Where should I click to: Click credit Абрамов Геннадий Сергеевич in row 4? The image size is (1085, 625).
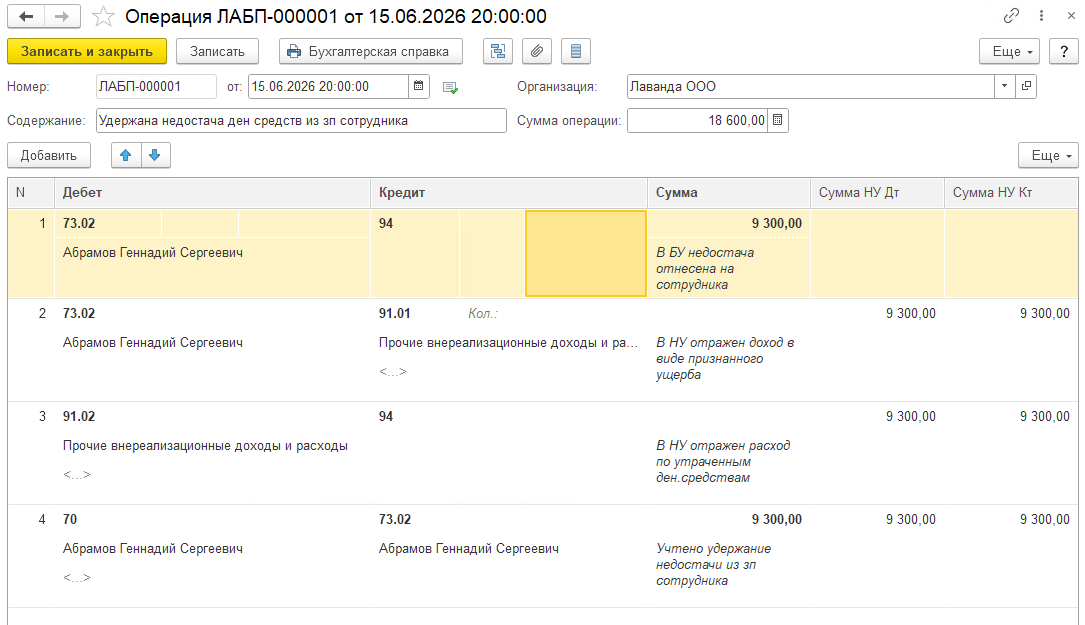click(468, 549)
